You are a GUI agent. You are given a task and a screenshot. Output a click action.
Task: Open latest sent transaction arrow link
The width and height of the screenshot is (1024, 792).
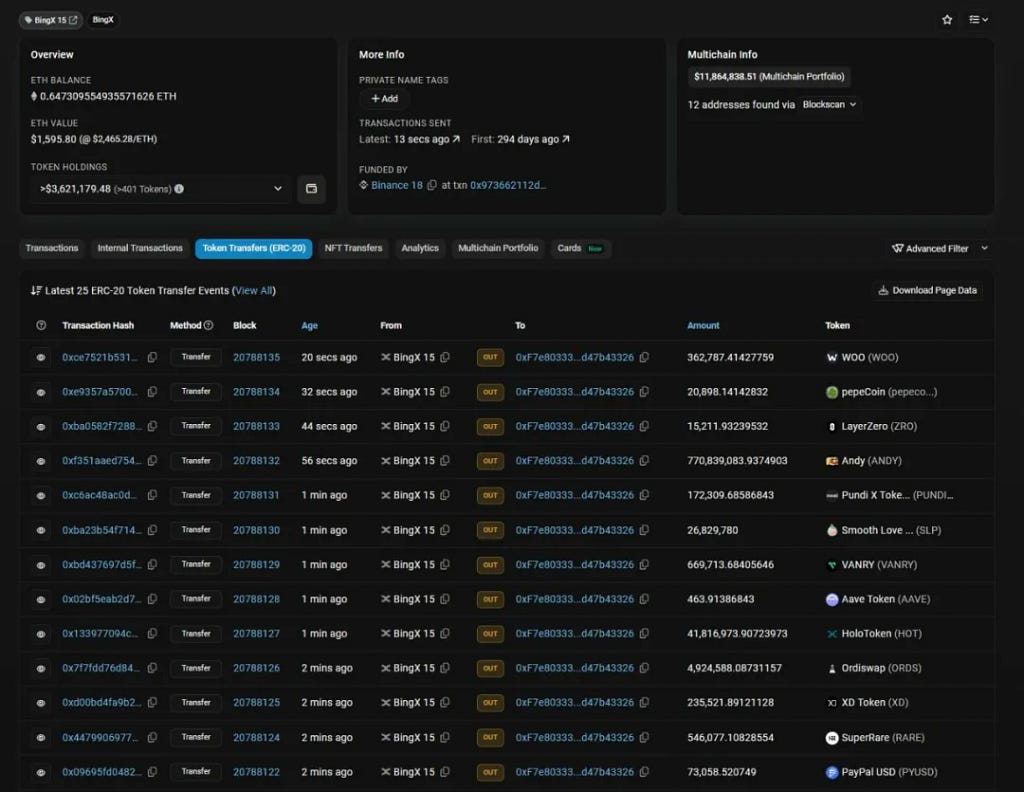pyautogui.click(x=456, y=139)
